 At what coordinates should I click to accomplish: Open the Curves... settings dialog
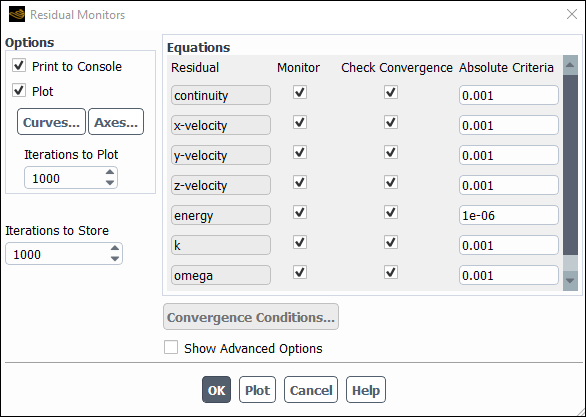(x=51, y=122)
